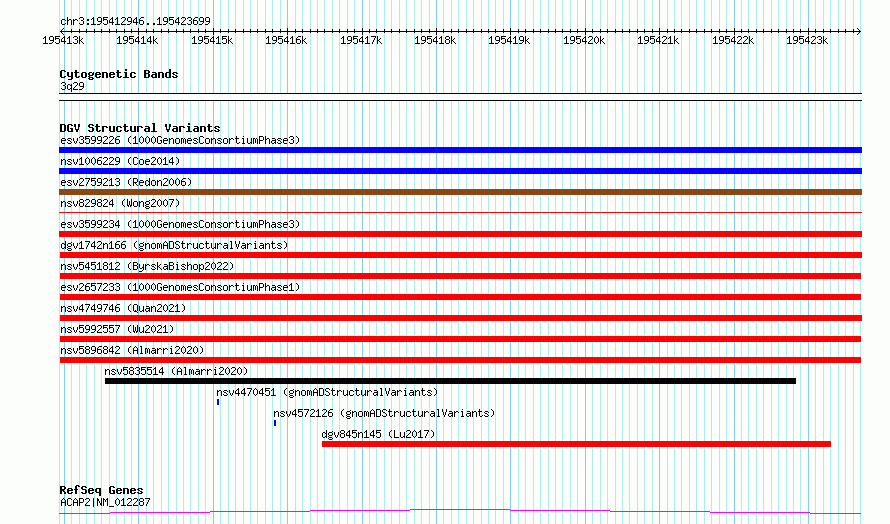Select the red dgv845n145 Lu2017 bar

(x=576, y=444)
